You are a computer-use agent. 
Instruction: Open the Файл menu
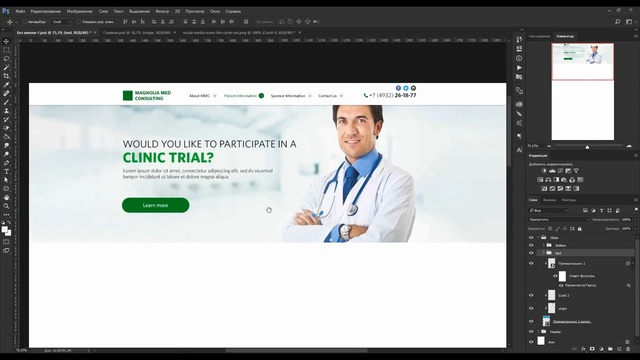point(20,11)
